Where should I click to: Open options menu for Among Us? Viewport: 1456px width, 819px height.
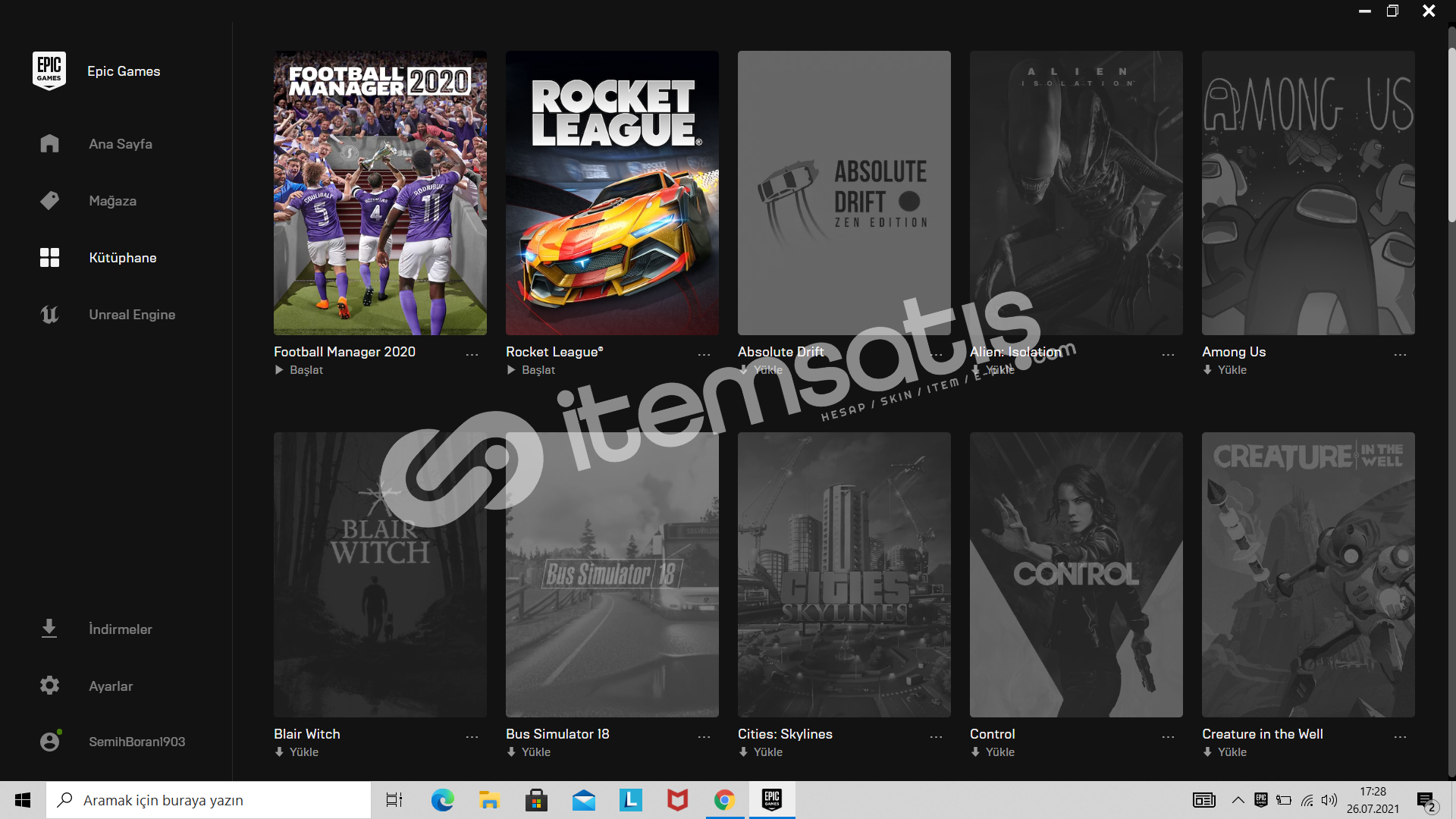coord(1400,355)
